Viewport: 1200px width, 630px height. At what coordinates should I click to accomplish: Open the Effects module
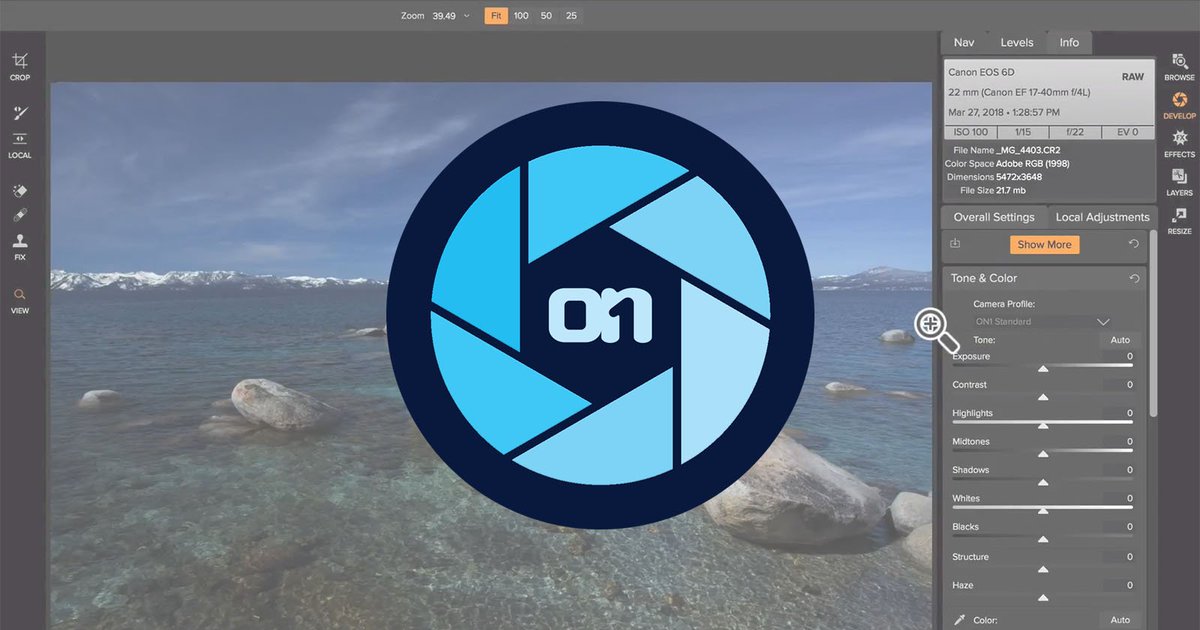[x=1179, y=144]
